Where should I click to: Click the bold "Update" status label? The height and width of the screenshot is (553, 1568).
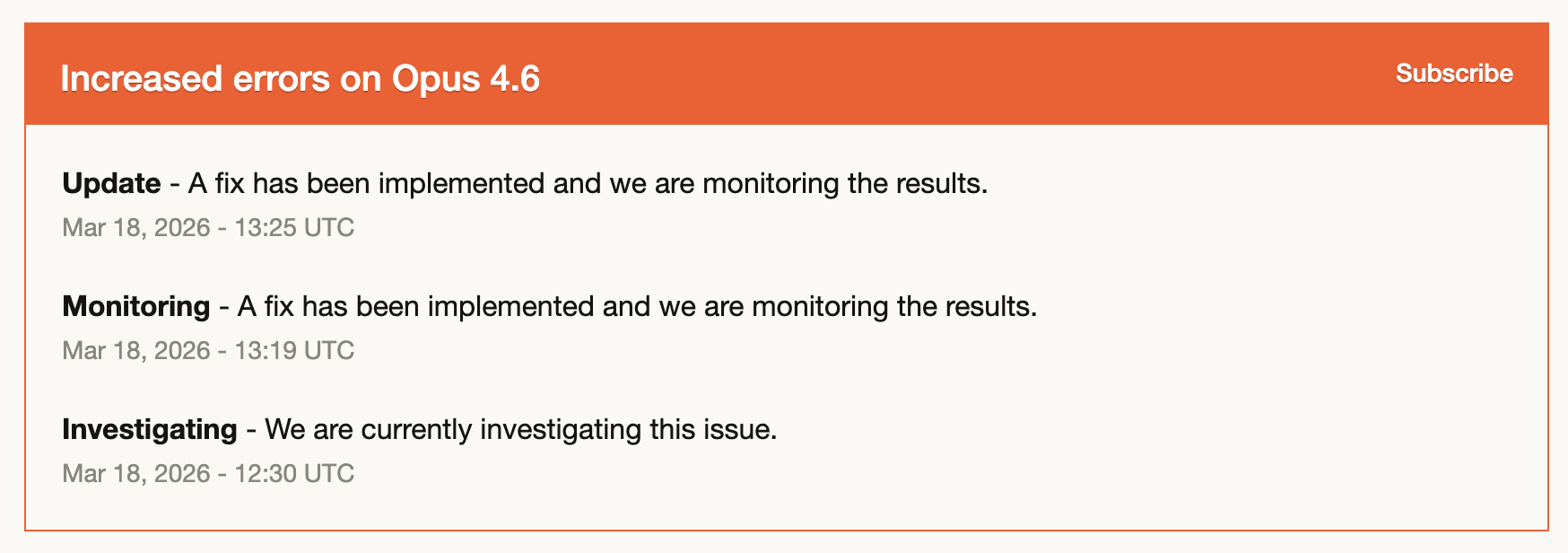pos(111,183)
